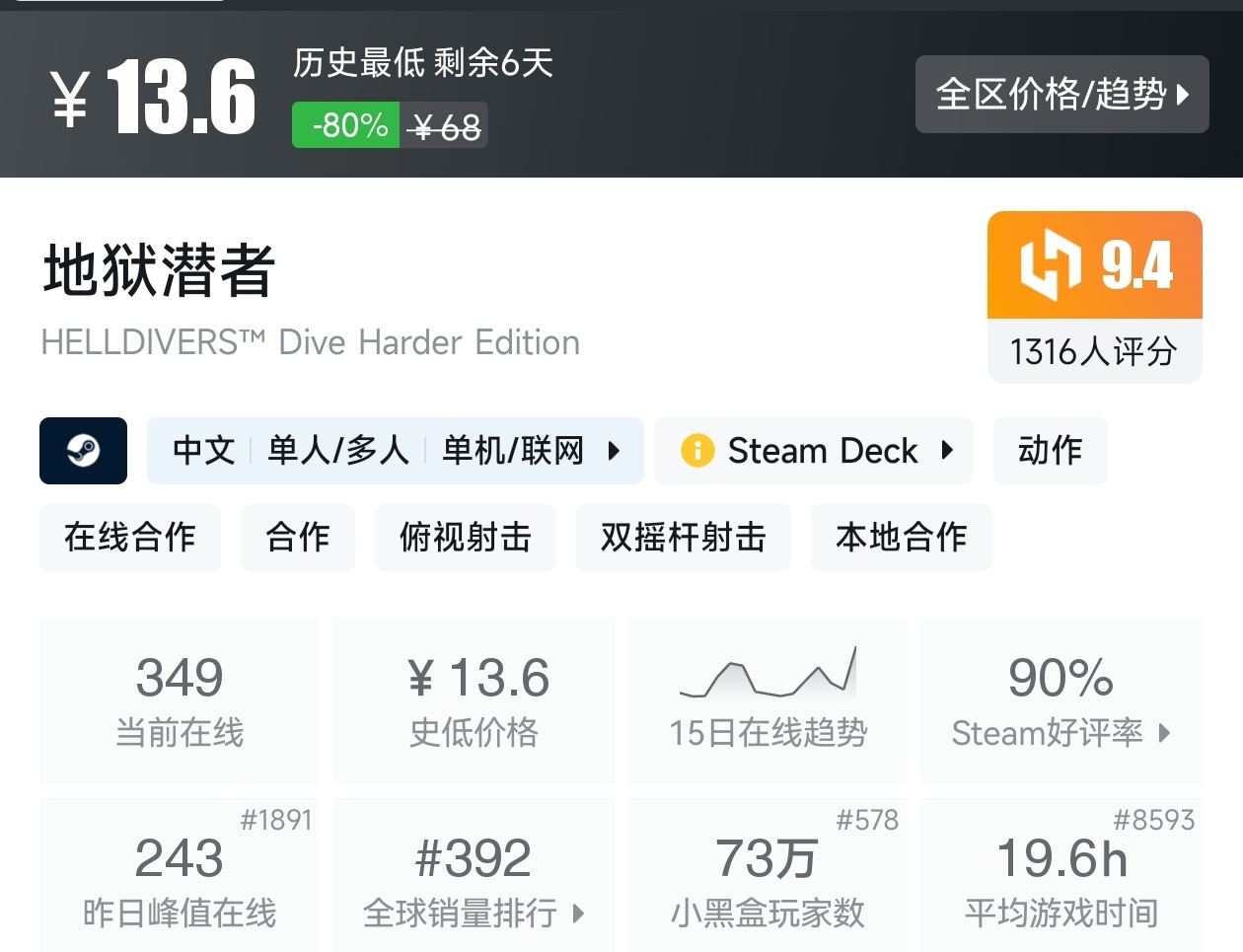Select the 合作 tag
This screenshot has width=1243, height=952.
[x=297, y=537]
